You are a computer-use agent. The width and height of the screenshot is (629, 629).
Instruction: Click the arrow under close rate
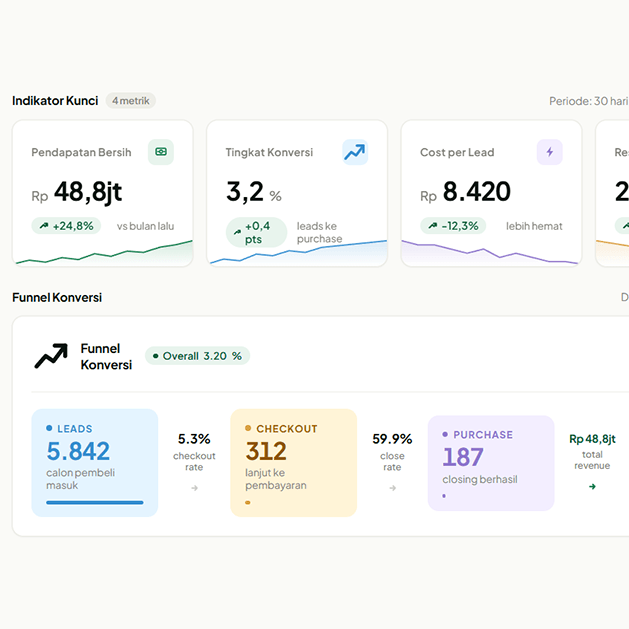pyautogui.click(x=393, y=488)
